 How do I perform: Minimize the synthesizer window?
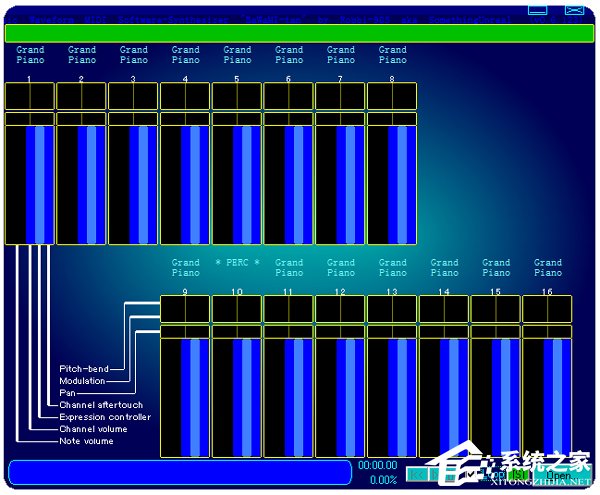(538, 10)
